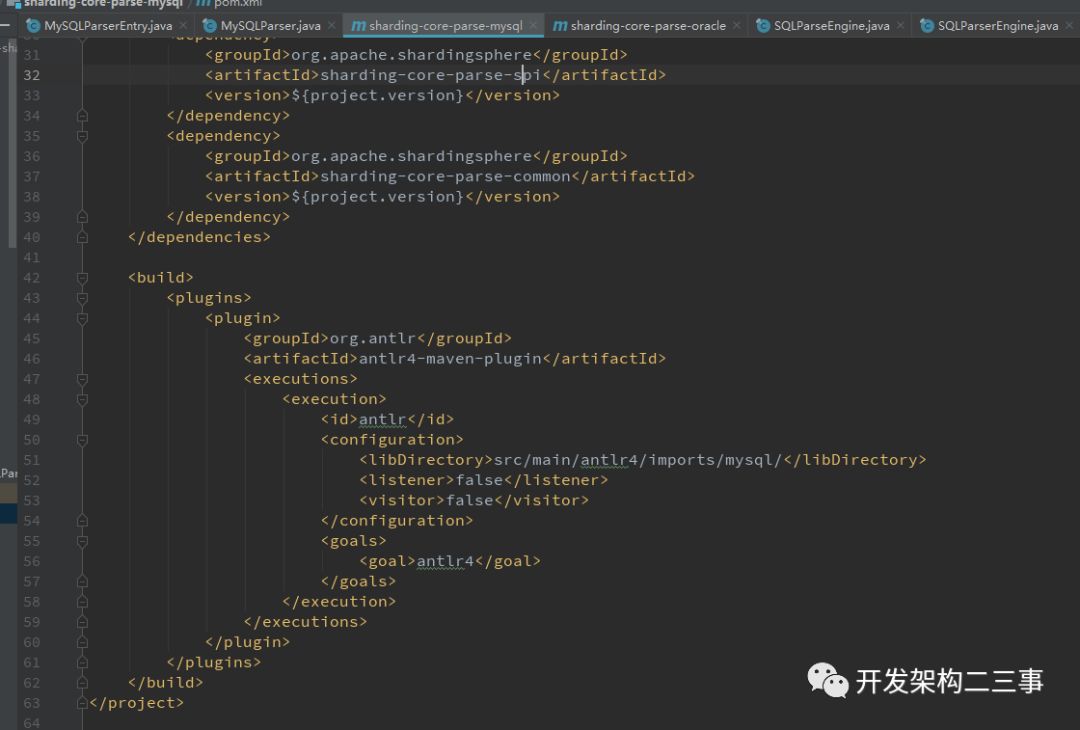Toggle fold marker at closing project tag
This screenshot has width=1080, height=730.
click(83, 703)
